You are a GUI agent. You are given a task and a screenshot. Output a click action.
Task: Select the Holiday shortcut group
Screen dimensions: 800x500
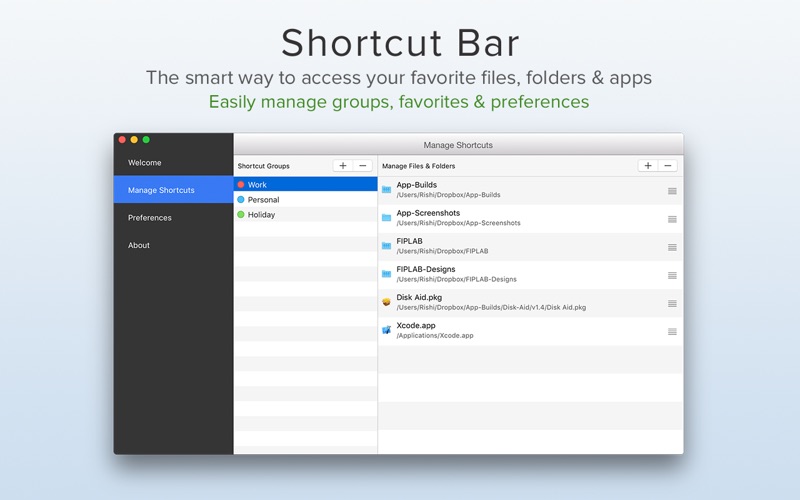pos(306,215)
